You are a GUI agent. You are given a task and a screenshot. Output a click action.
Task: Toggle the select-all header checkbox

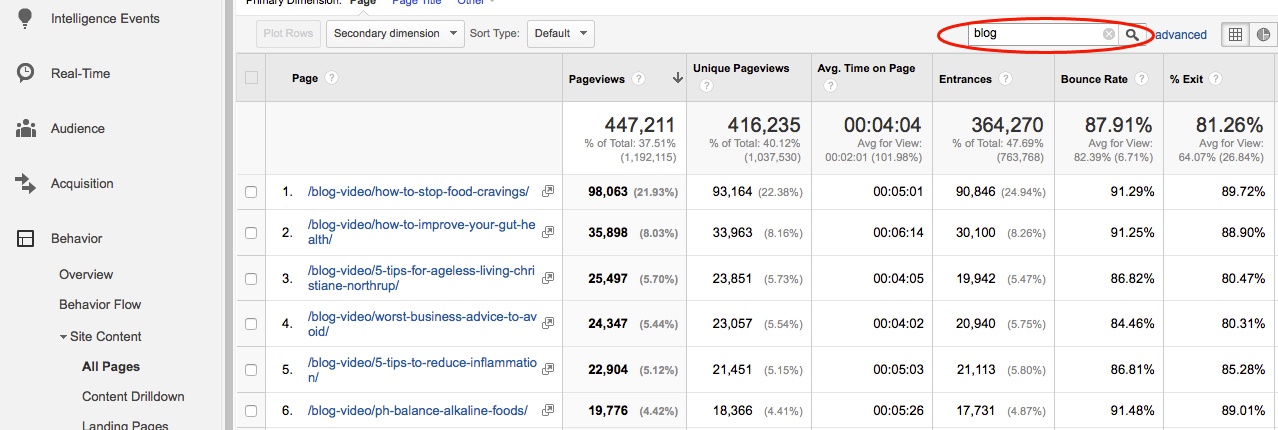click(x=251, y=78)
